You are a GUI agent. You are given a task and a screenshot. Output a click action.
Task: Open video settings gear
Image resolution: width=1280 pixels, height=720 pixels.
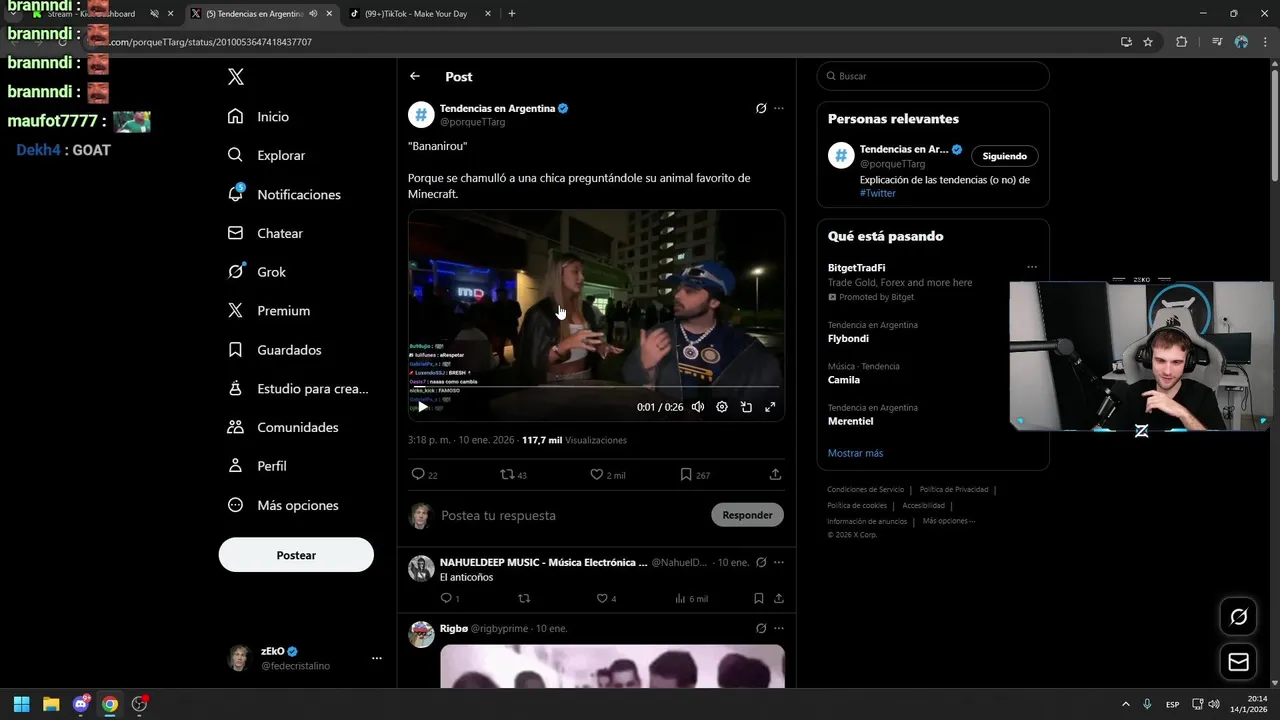click(x=722, y=407)
